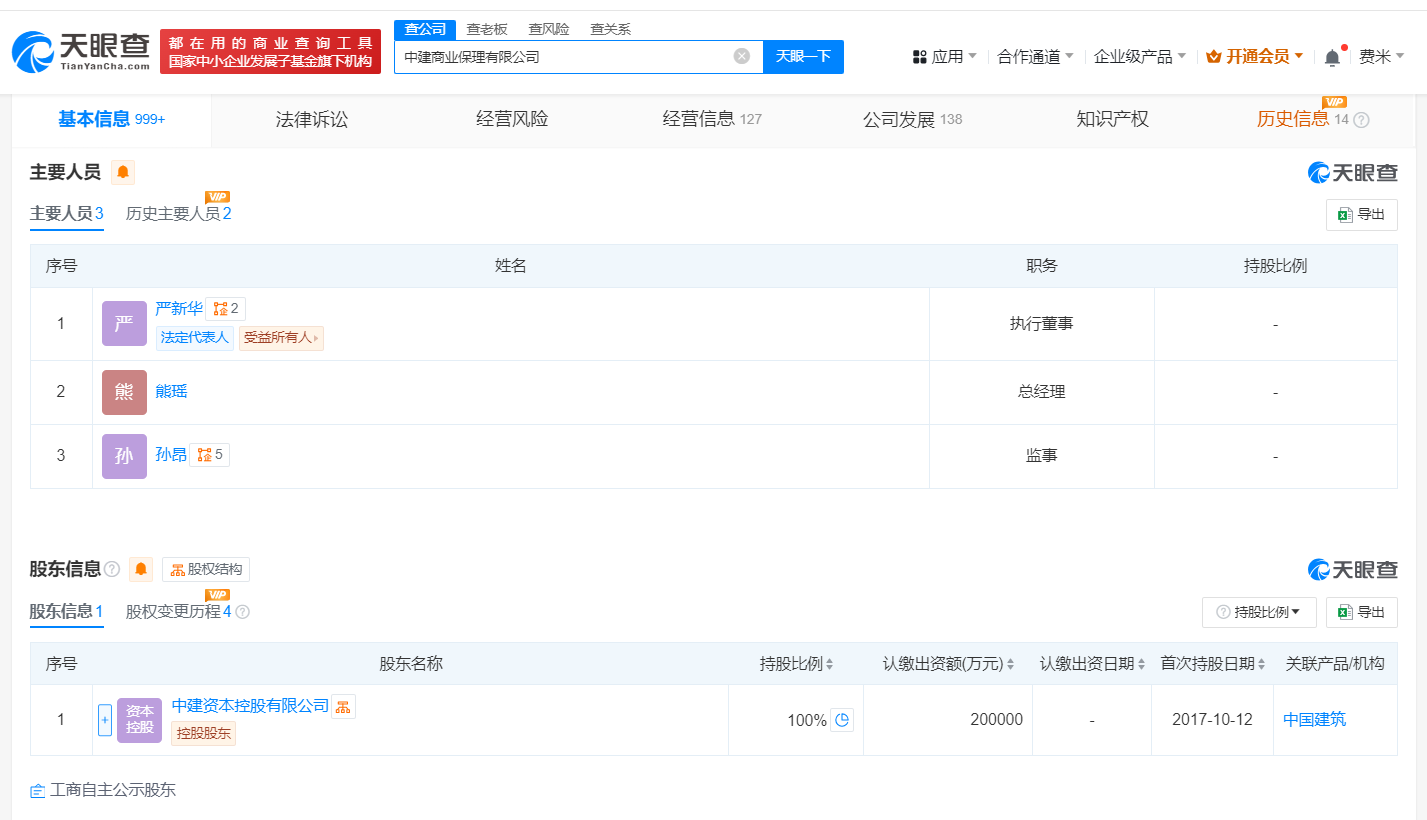The width and height of the screenshot is (1427, 820).
Task: Open 严新华 person profile link
Action: click(179, 309)
